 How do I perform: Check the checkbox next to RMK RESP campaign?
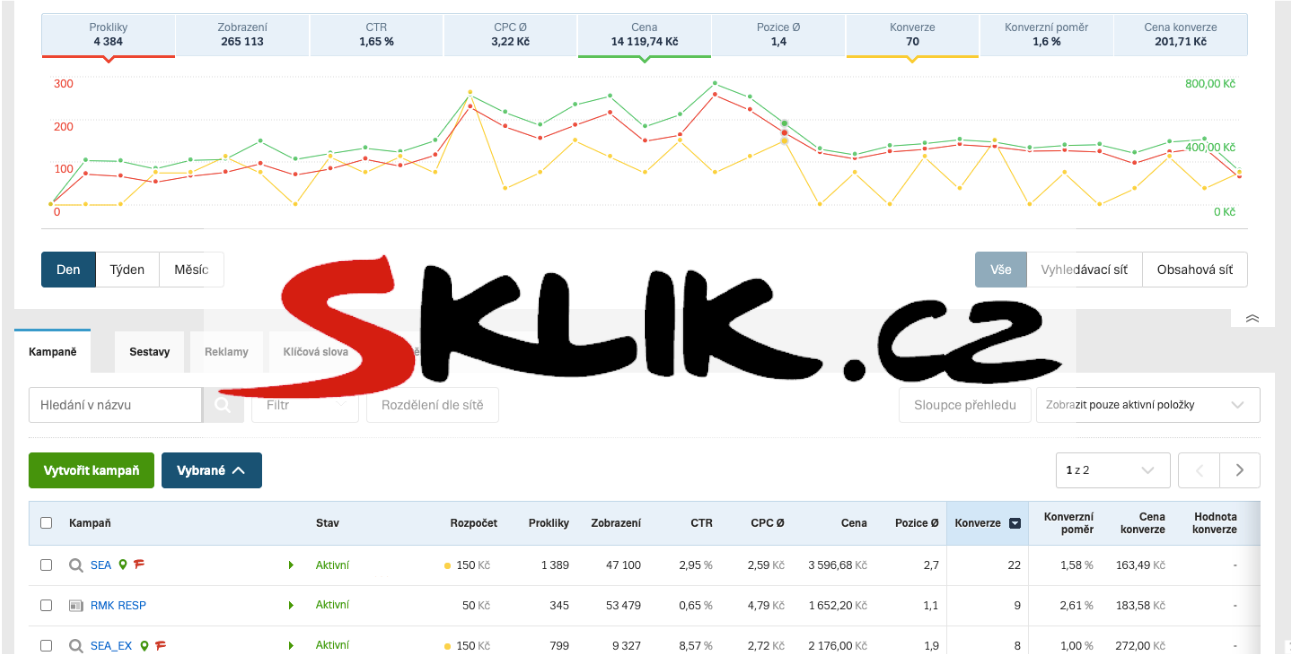[45, 605]
